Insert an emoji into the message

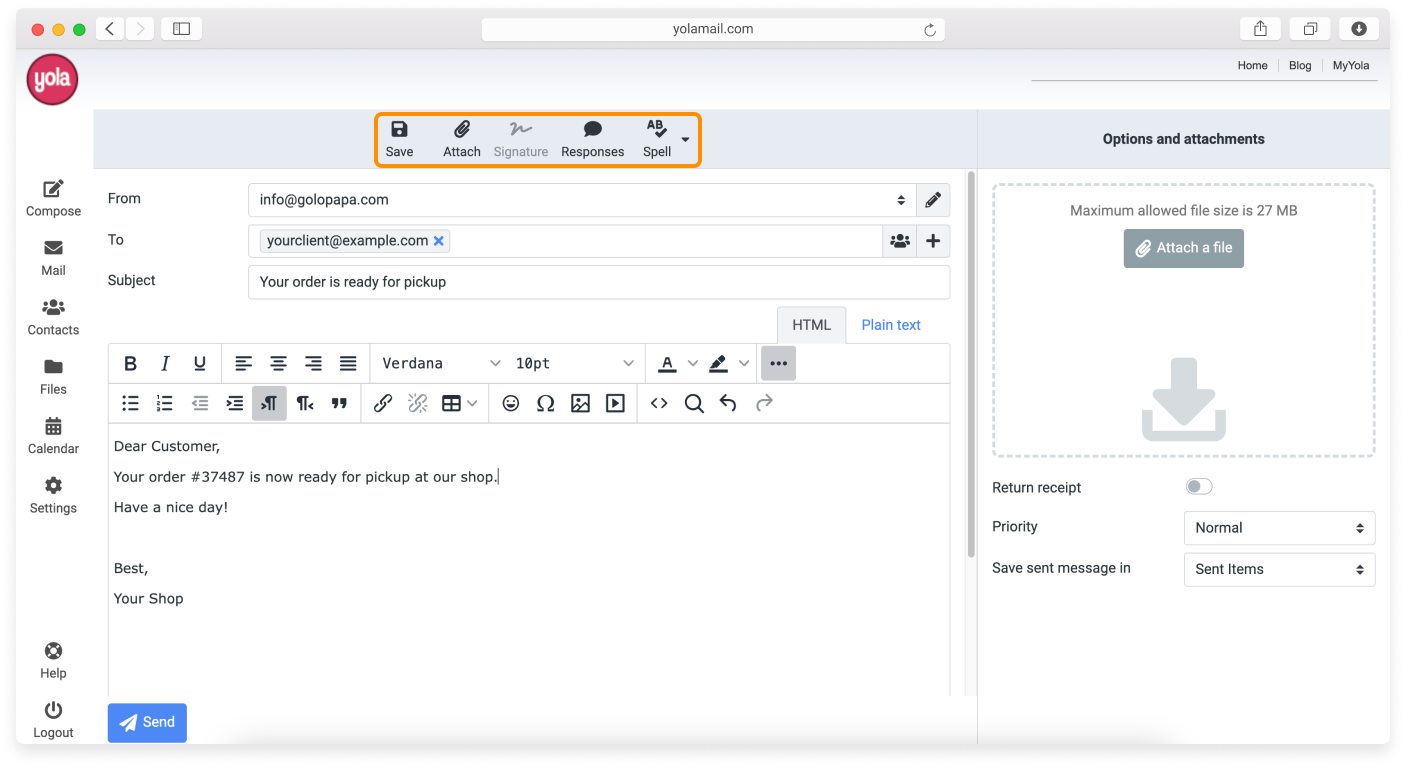coord(511,403)
